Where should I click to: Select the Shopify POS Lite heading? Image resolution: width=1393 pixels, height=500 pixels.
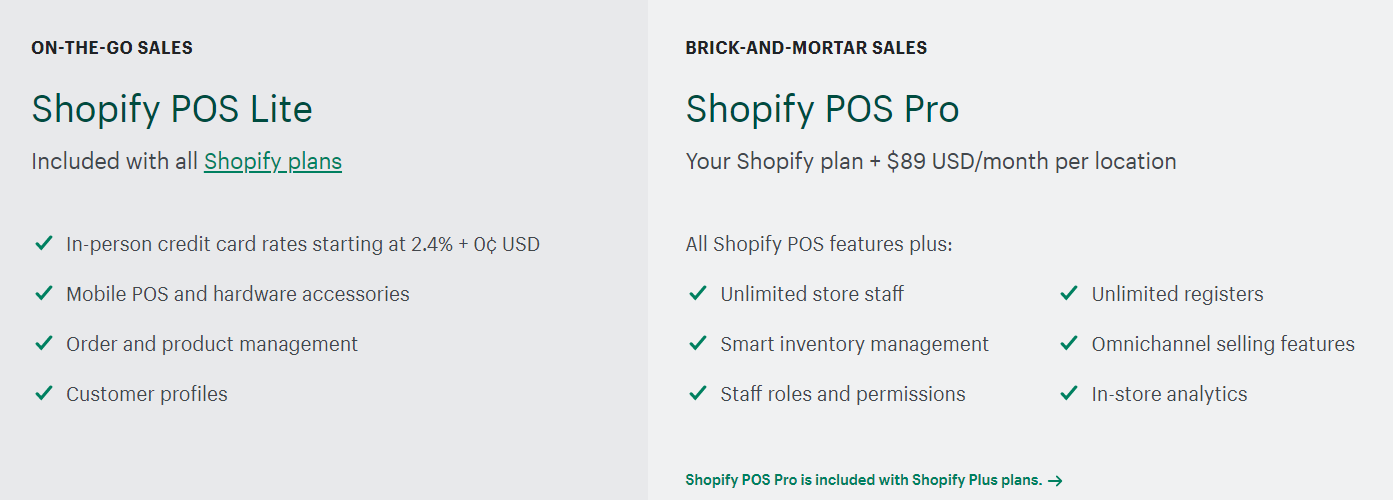tap(172, 109)
